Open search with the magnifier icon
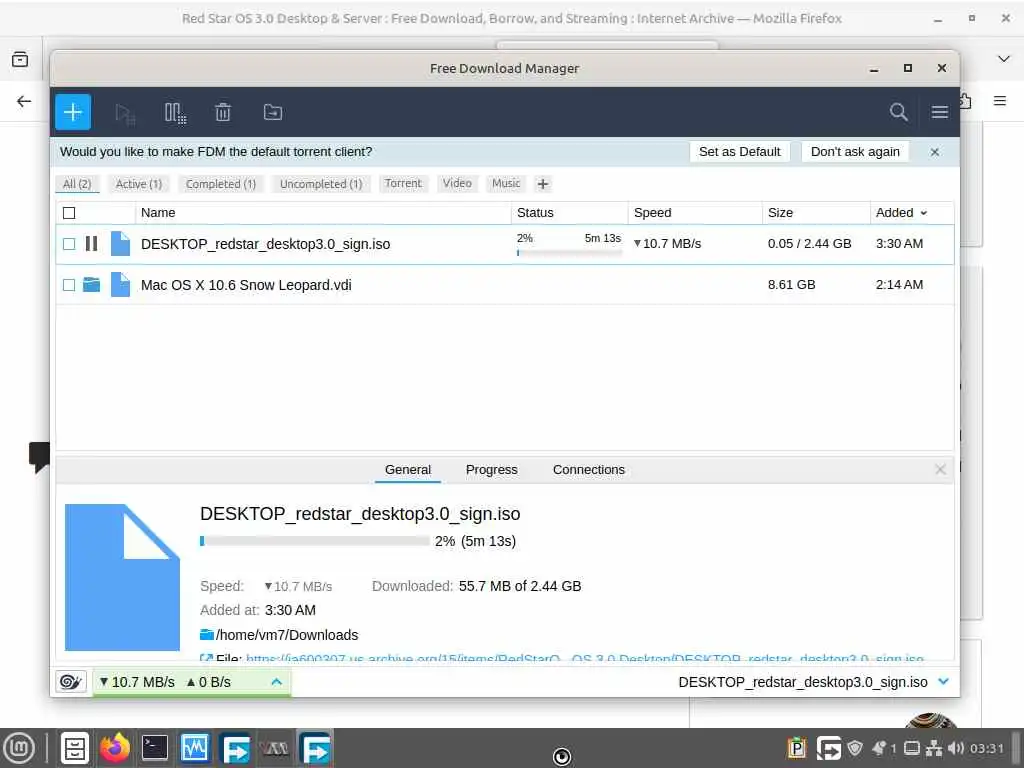1024x768 pixels. [899, 112]
